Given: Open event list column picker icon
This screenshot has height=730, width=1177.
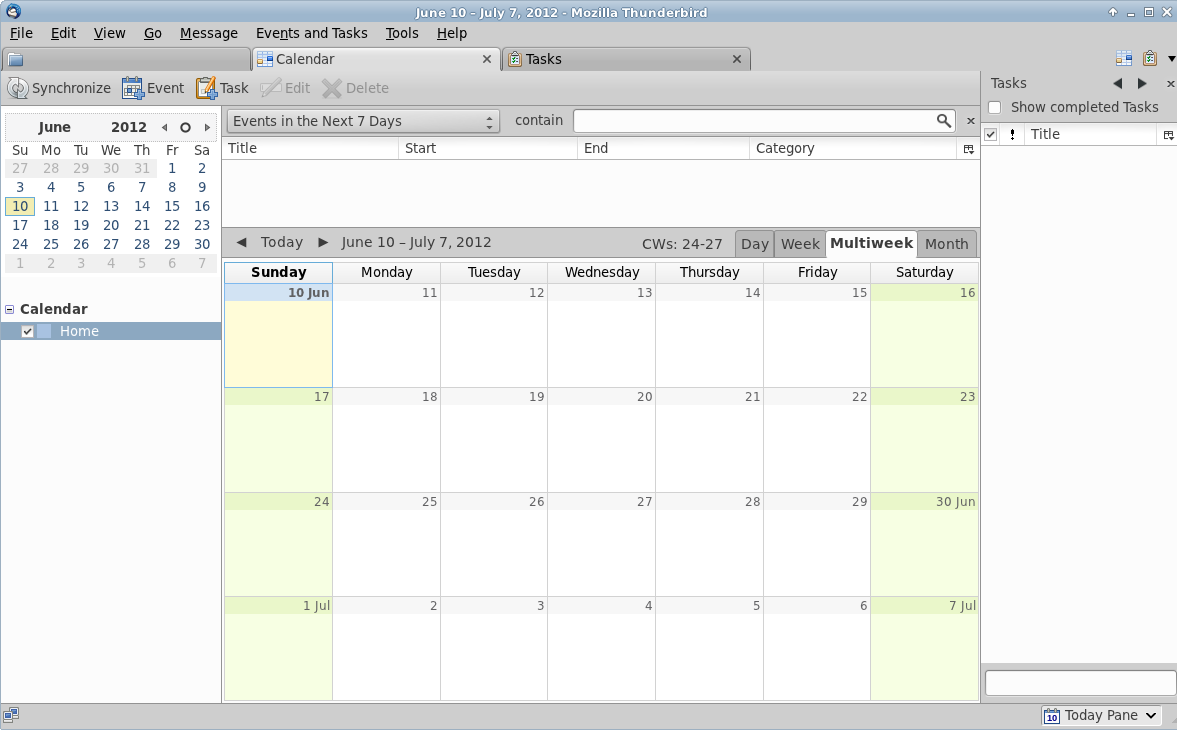Looking at the screenshot, I should pyautogui.click(x=968, y=149).
